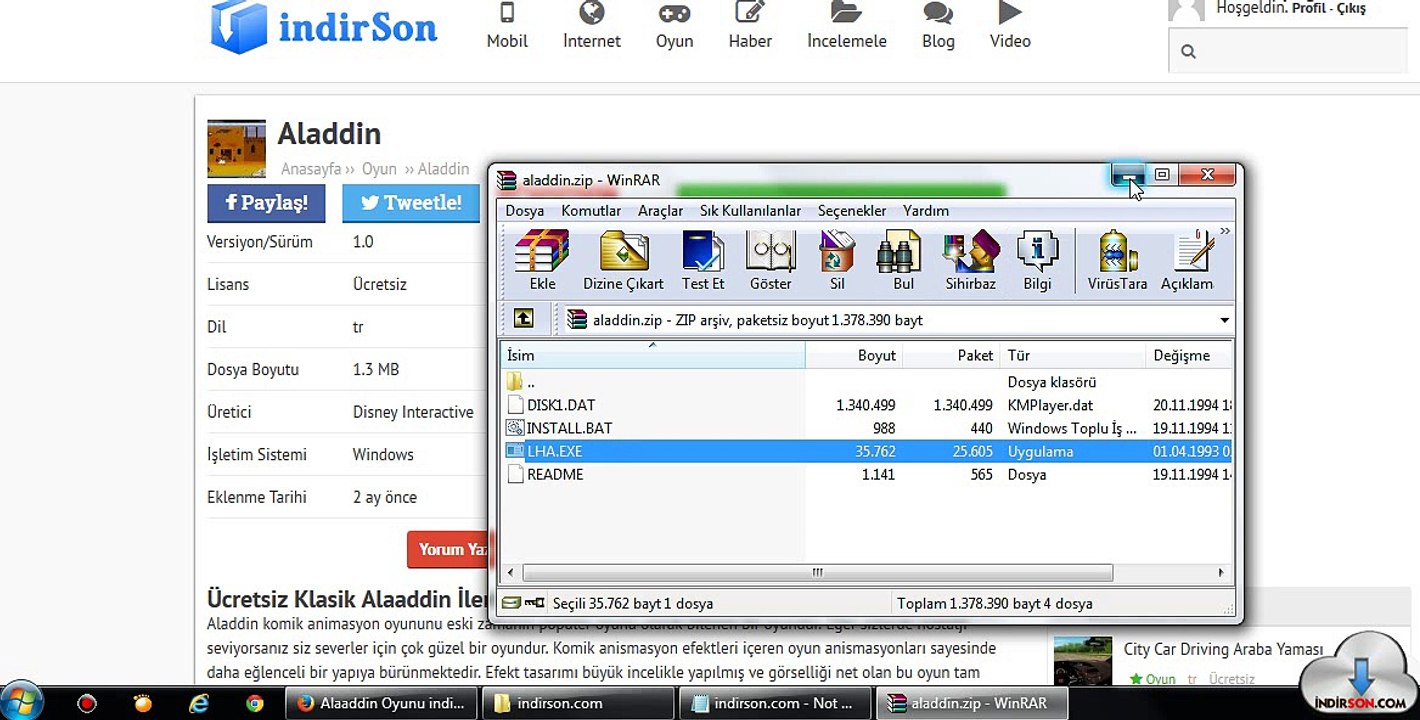Open the Göster (View) toolbar icon
Screen dimensions: 1420x720
pos(770,260)
